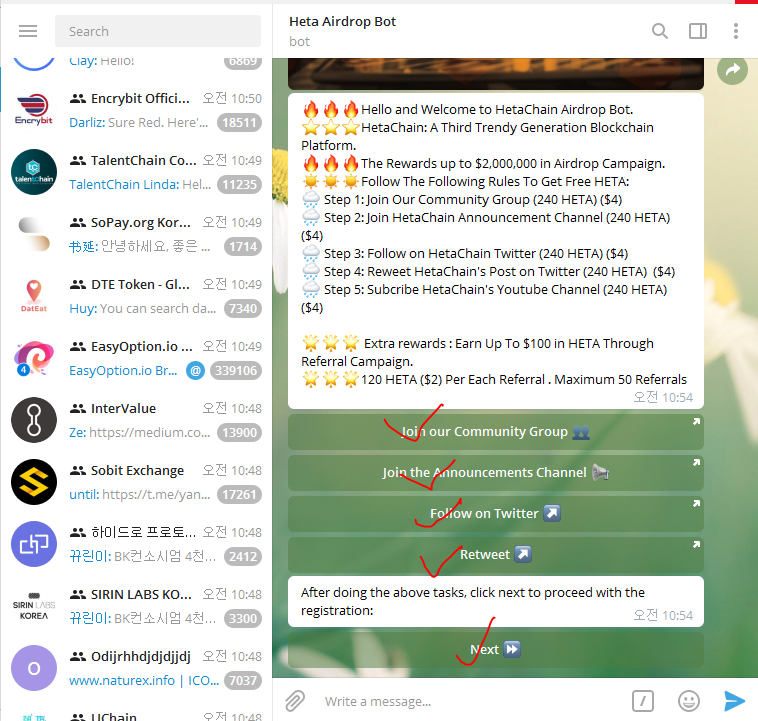
Task: Toggle the right side panel icon
Action: 698,31
